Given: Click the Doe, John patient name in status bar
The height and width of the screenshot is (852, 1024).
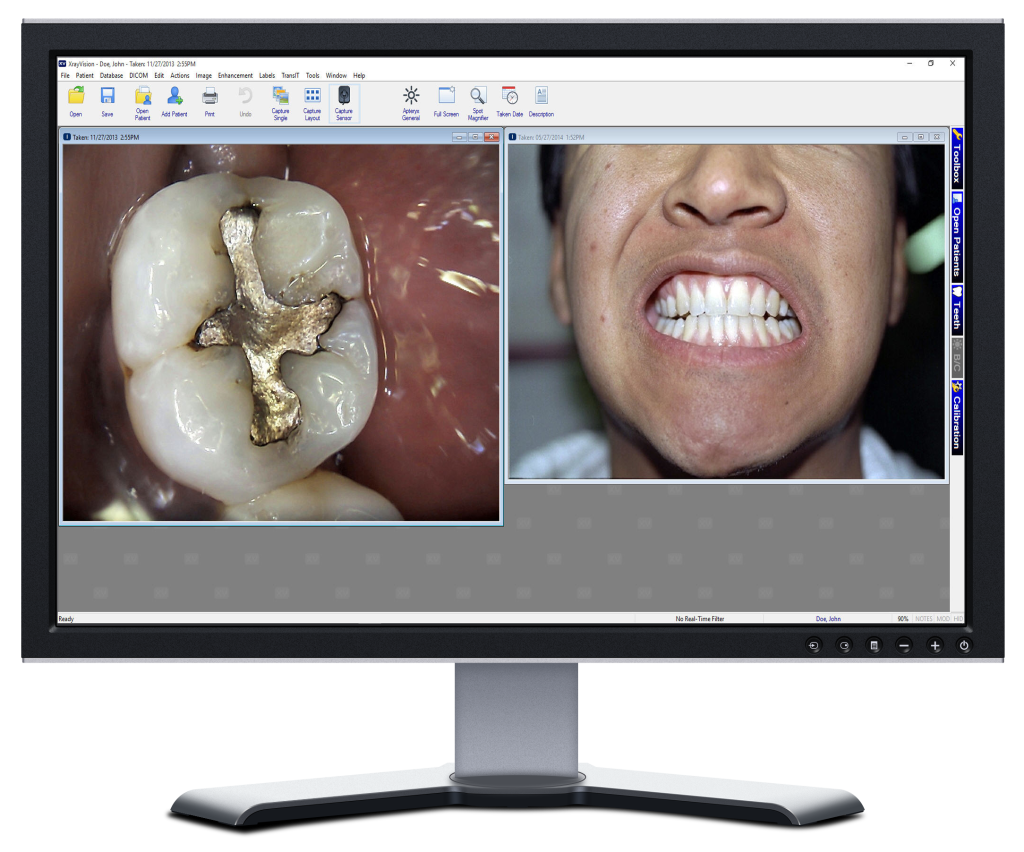Looking at the screenshot, I should [830, 619].
